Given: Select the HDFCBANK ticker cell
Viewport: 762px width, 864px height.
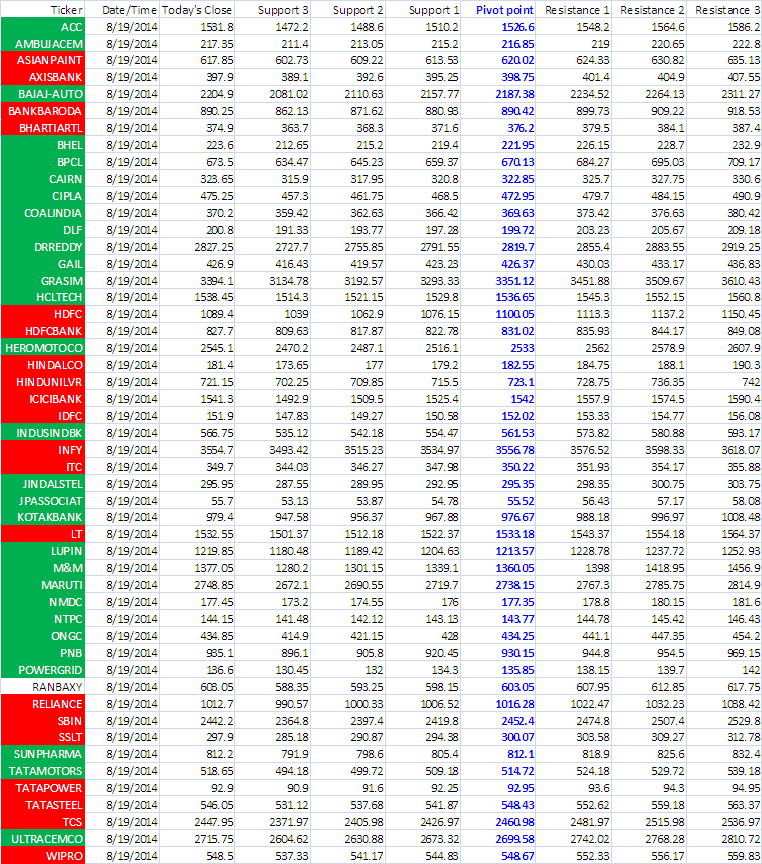Looking at the screenshot, I should (x=43, y=332).
